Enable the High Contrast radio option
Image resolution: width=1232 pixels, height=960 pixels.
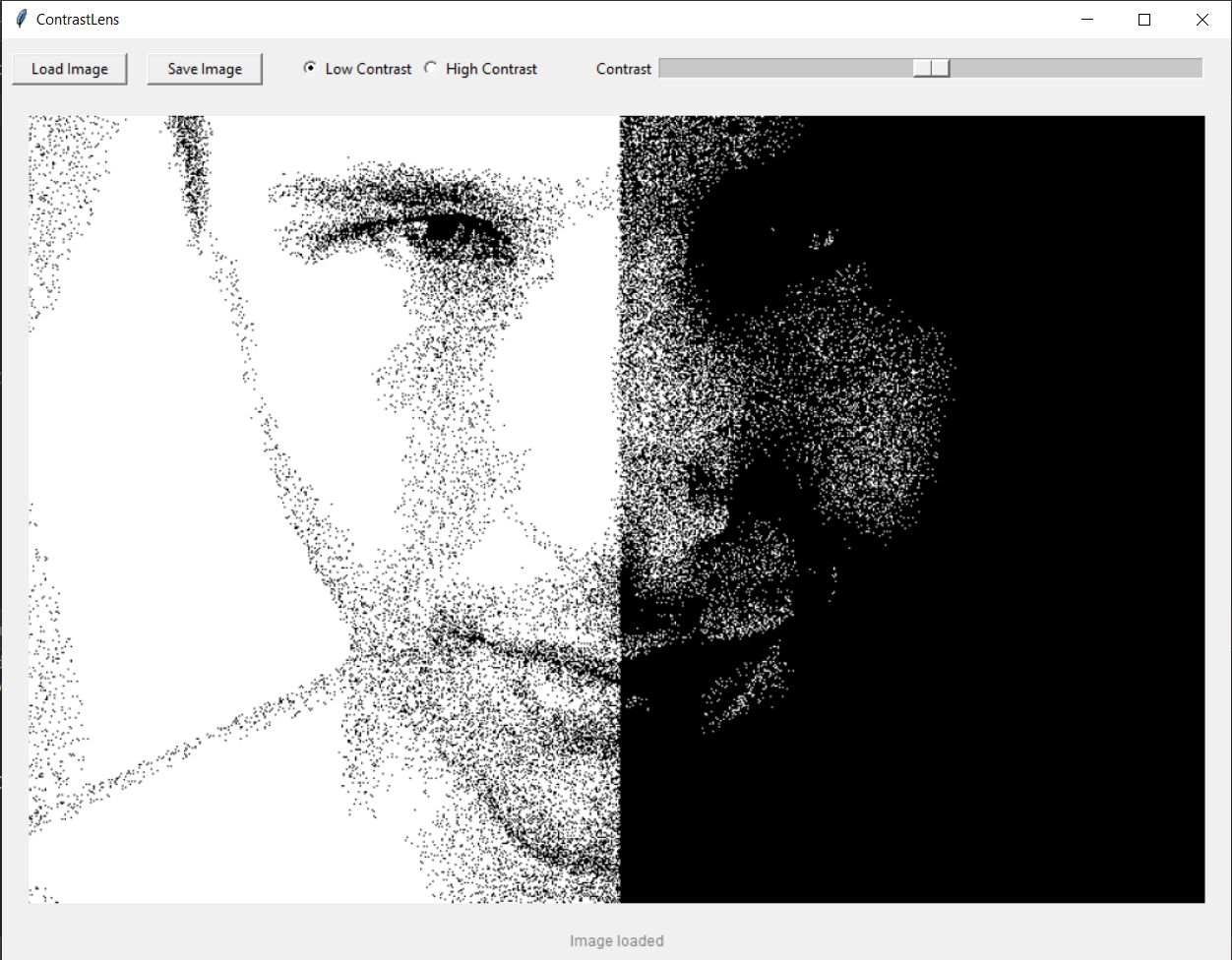click(x=431, y=68)
